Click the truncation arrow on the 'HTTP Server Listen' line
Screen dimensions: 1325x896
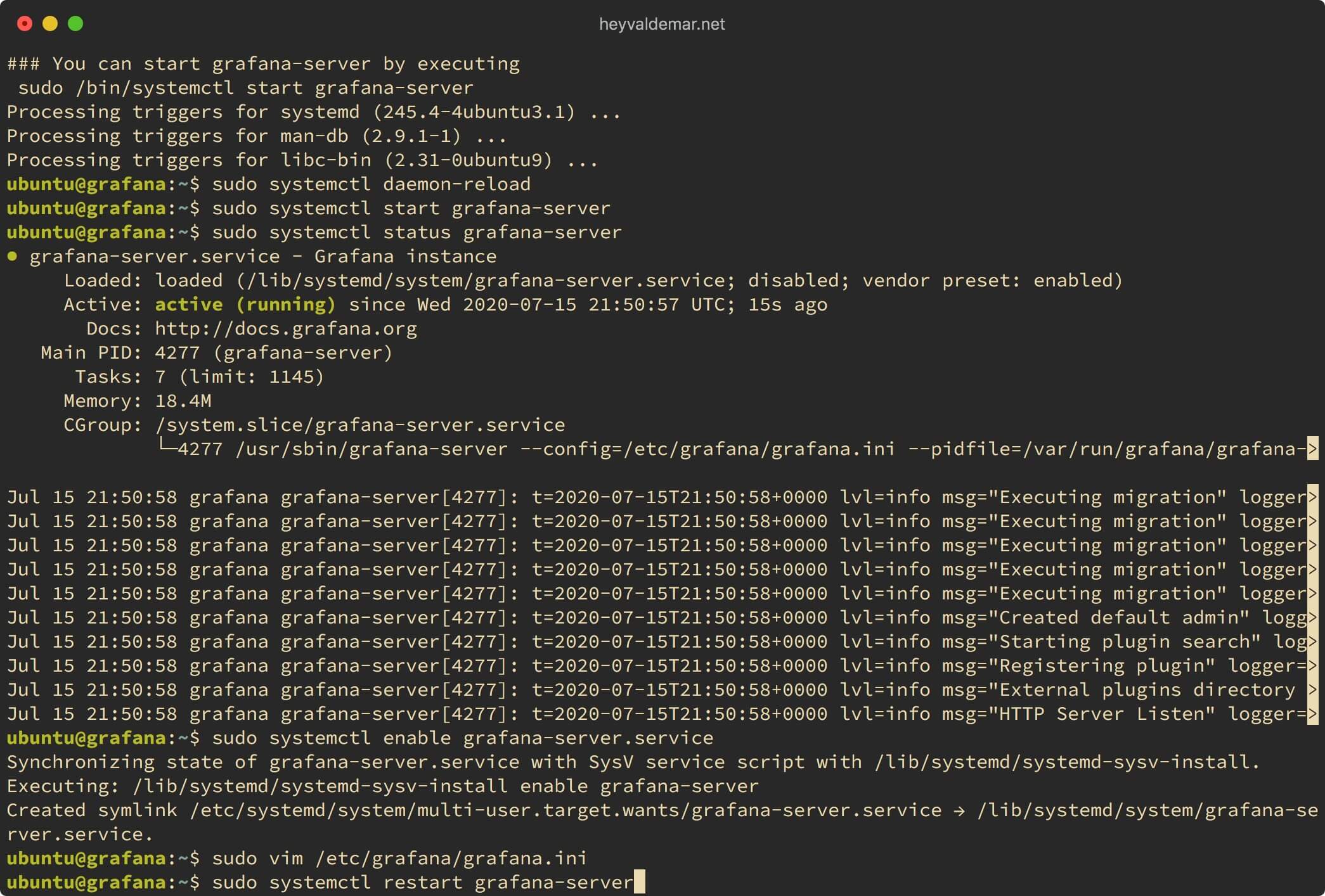click(1312, 714)
